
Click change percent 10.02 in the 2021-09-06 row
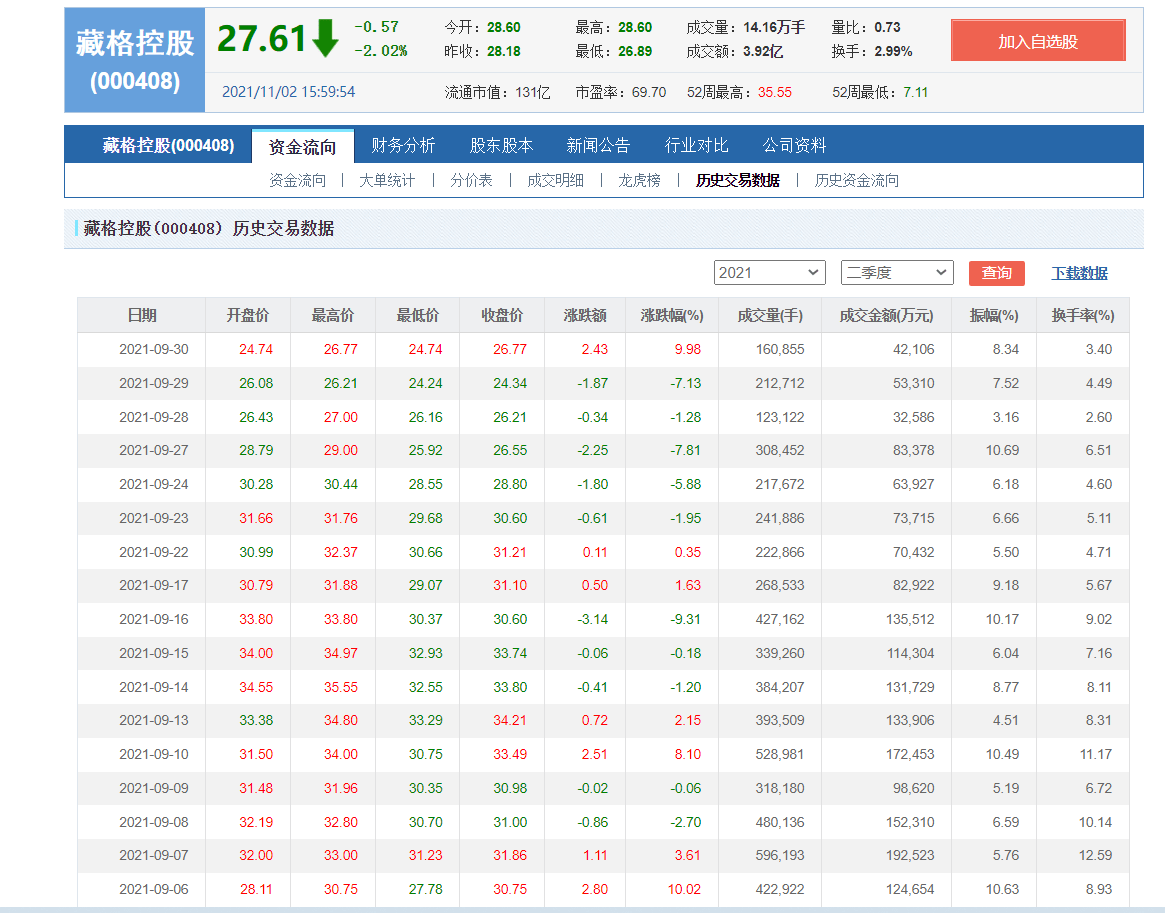pyautogui.click(x=684, y=889)
